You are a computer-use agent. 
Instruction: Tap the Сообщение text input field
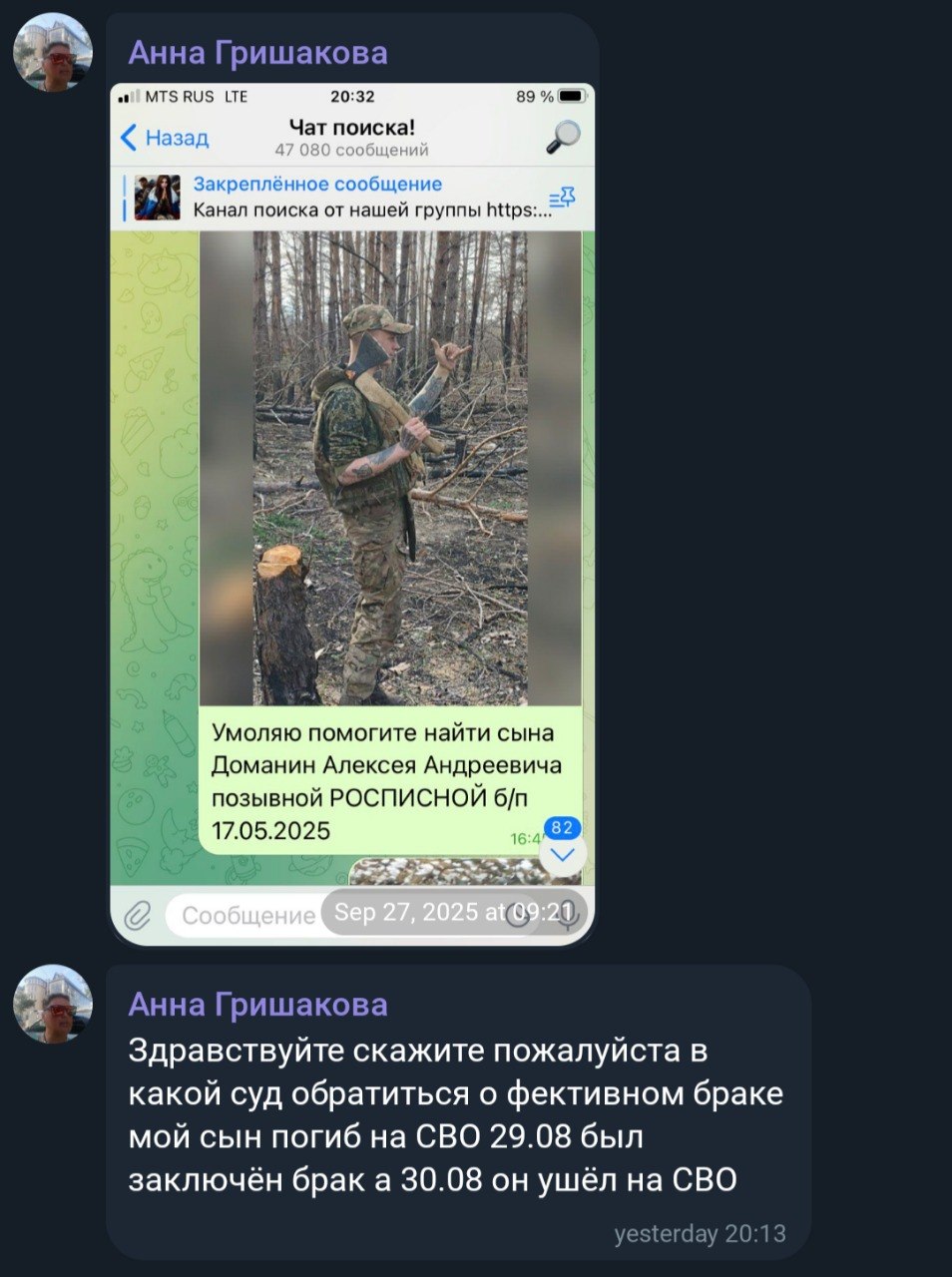[x=248, y=915]
